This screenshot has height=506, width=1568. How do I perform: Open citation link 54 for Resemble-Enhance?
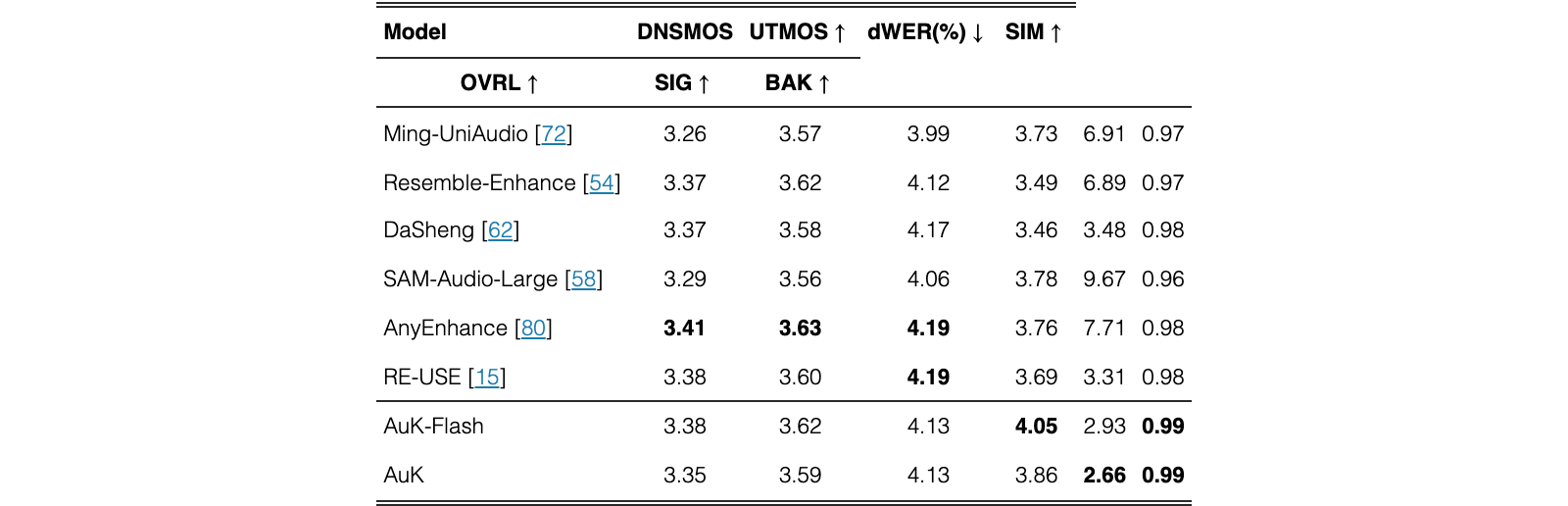point(602,182)
